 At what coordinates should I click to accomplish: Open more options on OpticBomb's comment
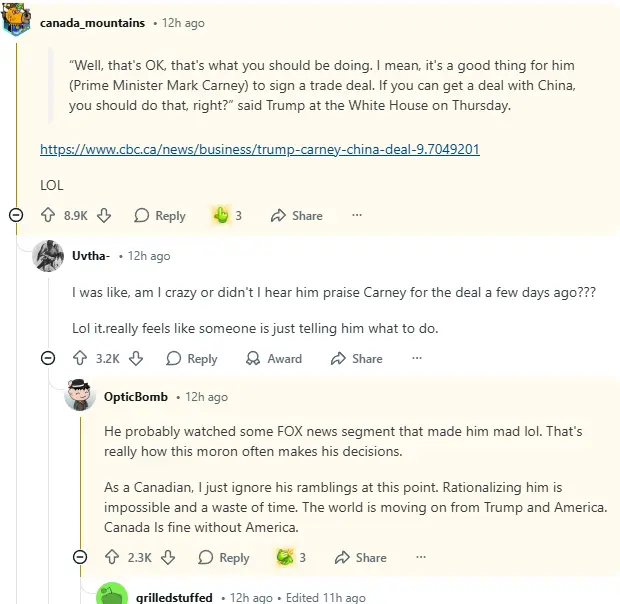[421, 557]
